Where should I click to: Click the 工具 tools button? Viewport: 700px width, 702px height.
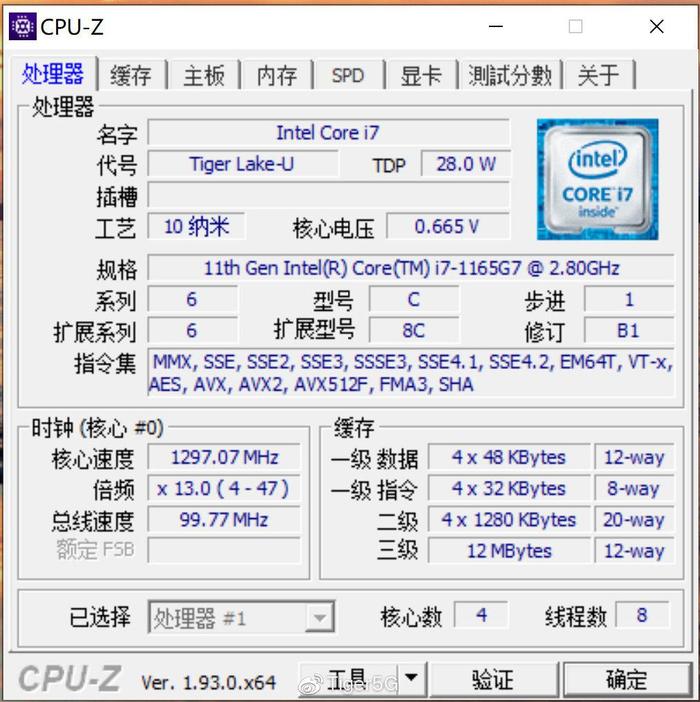[x=348, y=679]
